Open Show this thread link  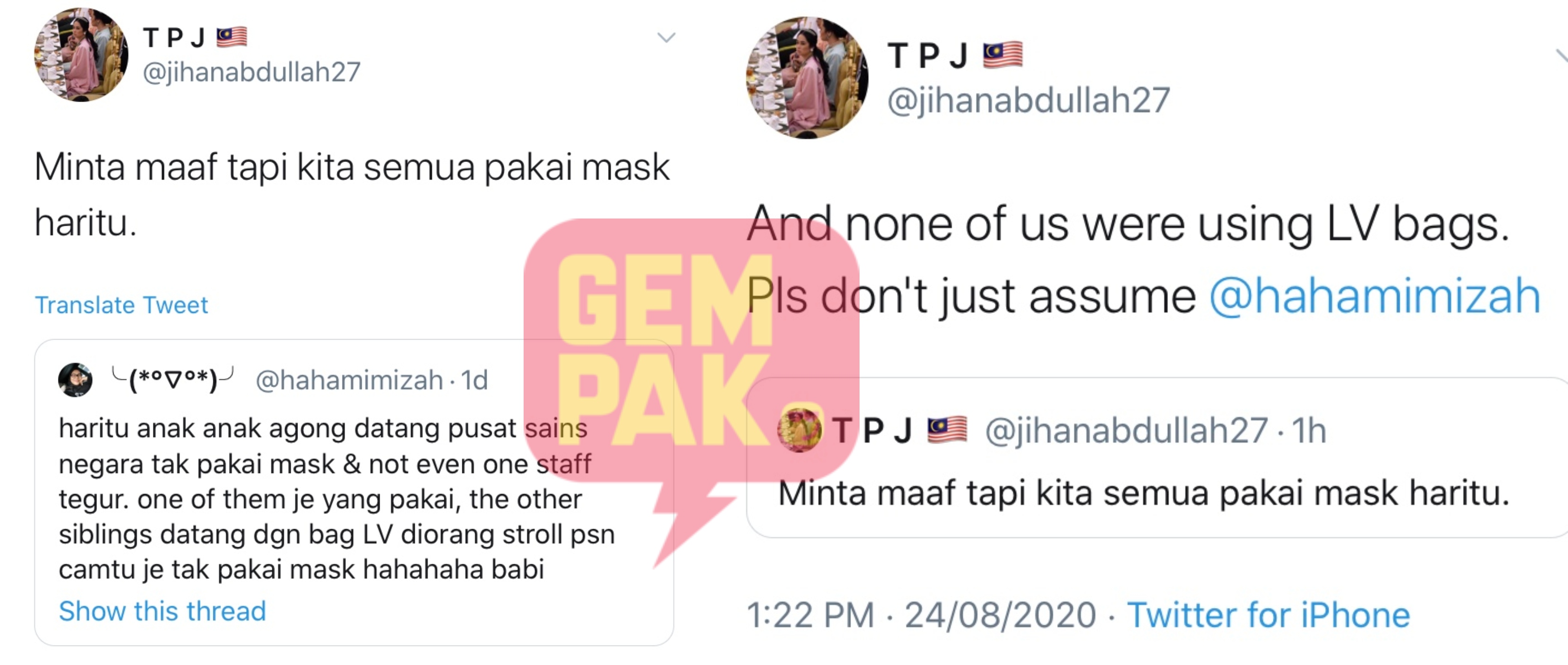click(163, 611)
